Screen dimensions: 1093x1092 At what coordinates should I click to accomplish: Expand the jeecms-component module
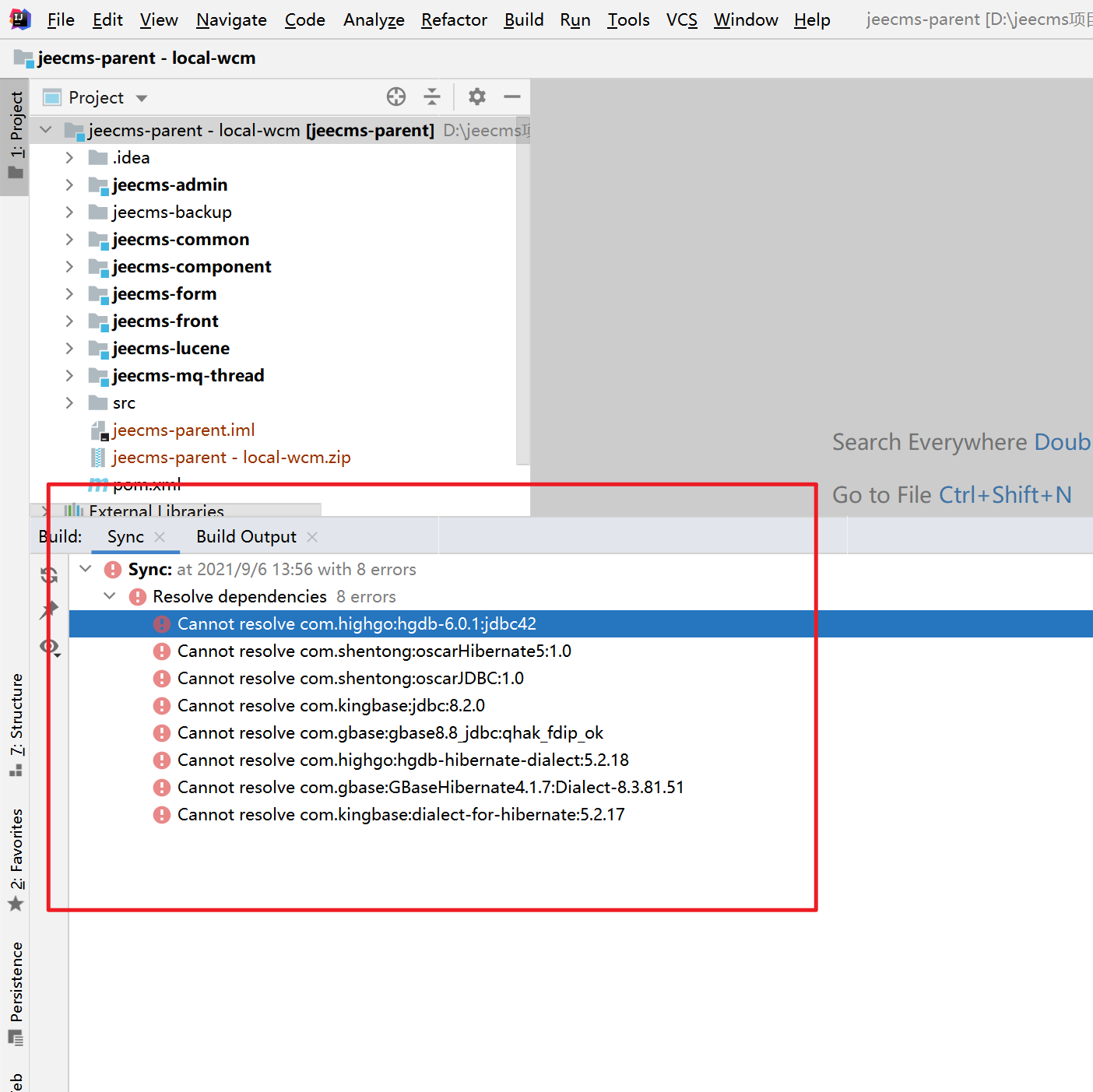point(69,267)
